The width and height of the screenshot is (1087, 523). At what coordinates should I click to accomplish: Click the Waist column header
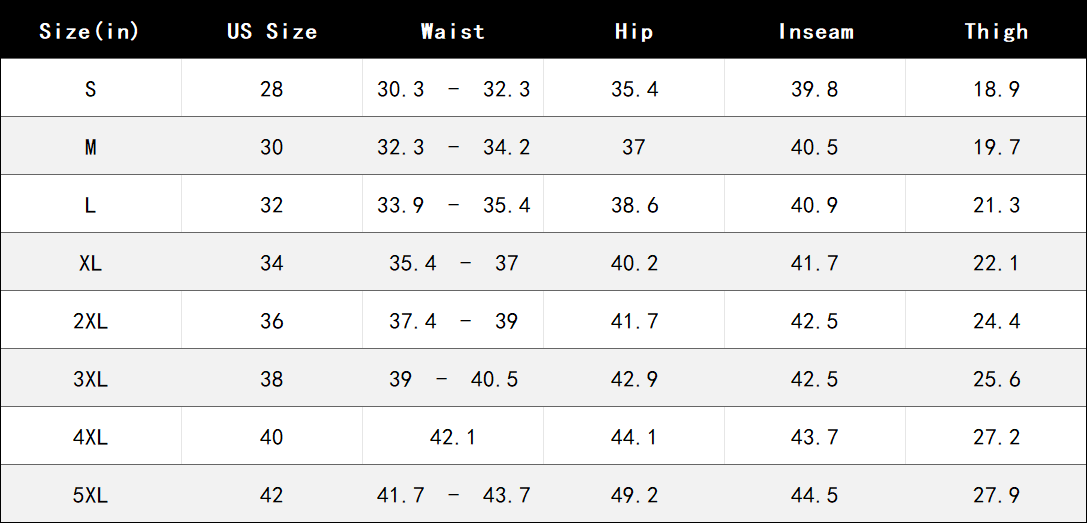click(x=453, y=31)
